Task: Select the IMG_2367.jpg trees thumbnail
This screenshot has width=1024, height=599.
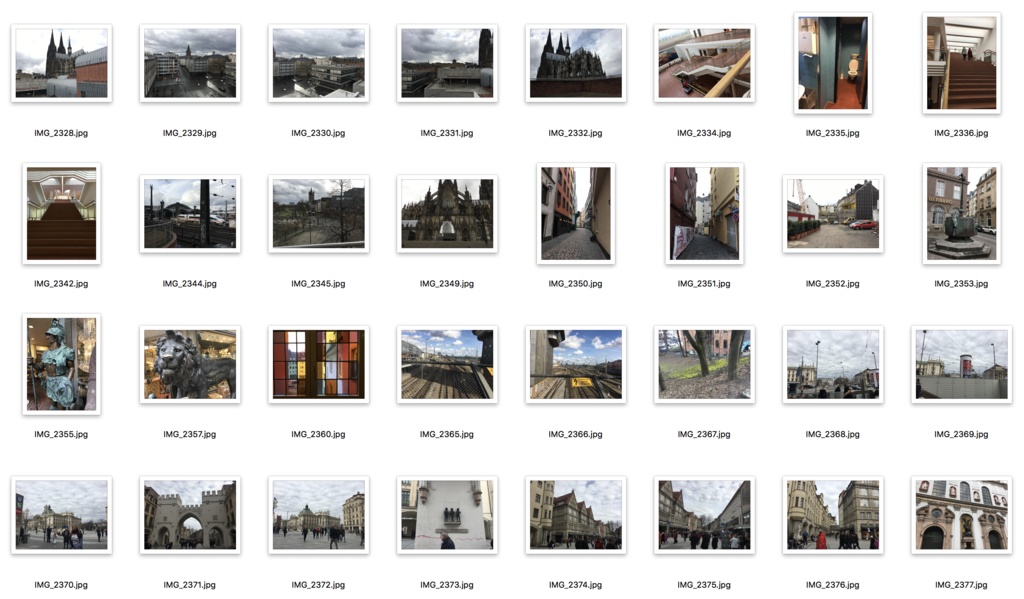Action: pyautogui.click(x=705, y=364)
